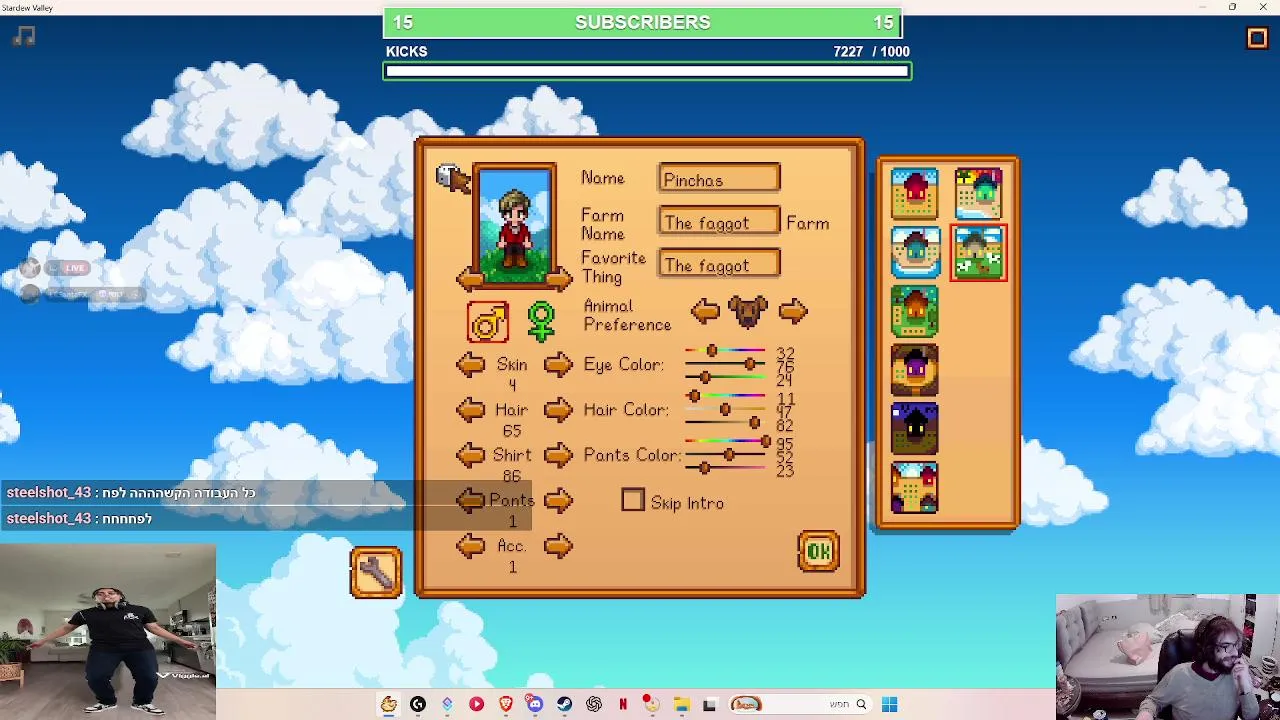Adjust the Eye Color brightness slider (24)

[x=726, y=378]
